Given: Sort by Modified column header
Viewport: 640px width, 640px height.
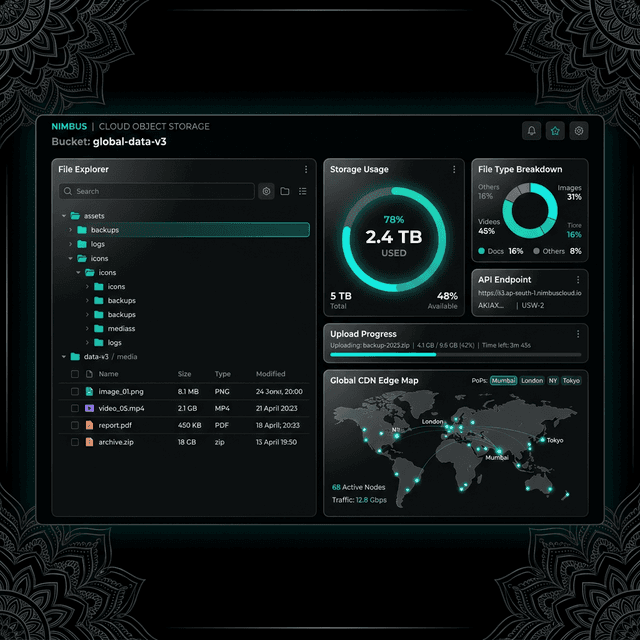Looking at the screenshot, I should 271,374.
